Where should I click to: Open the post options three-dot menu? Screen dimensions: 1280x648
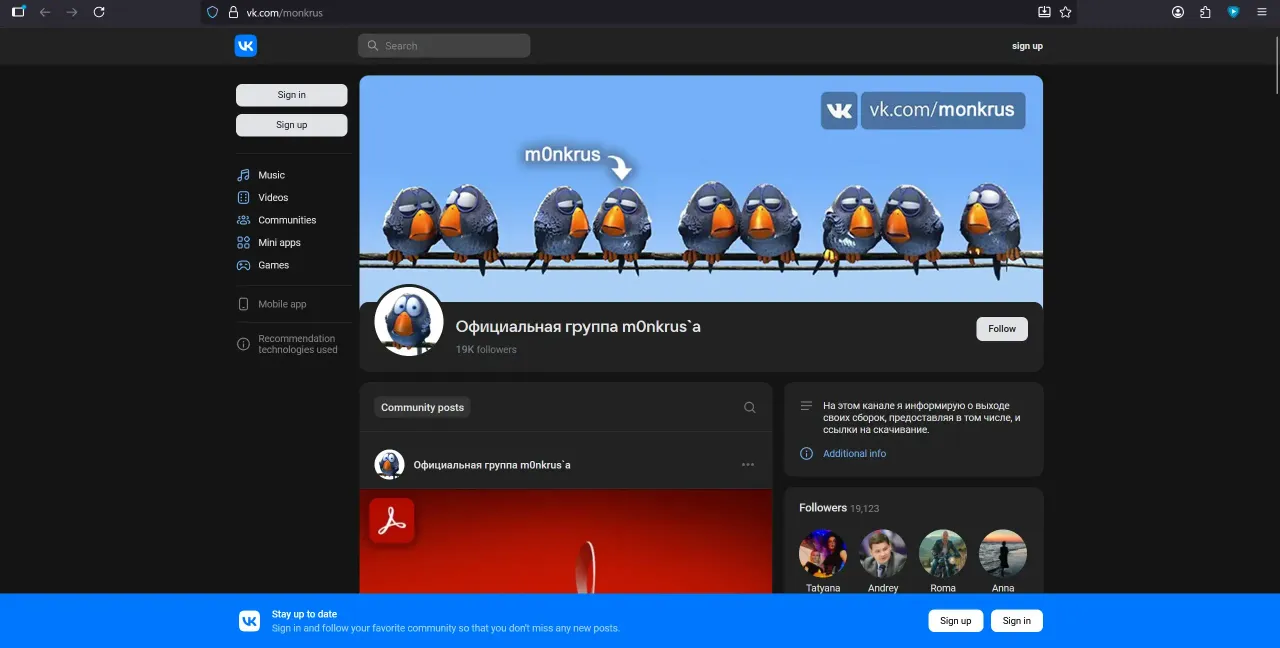pos(748,465)
